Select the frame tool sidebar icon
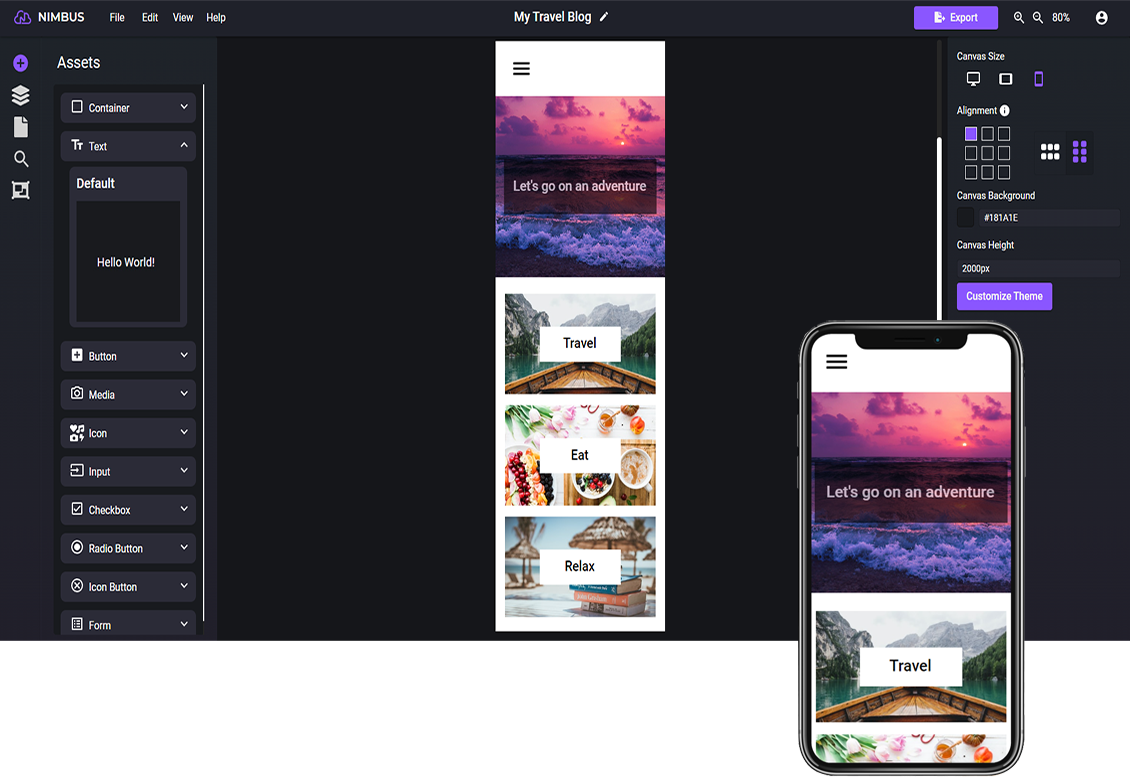 (x=21, y=190)
